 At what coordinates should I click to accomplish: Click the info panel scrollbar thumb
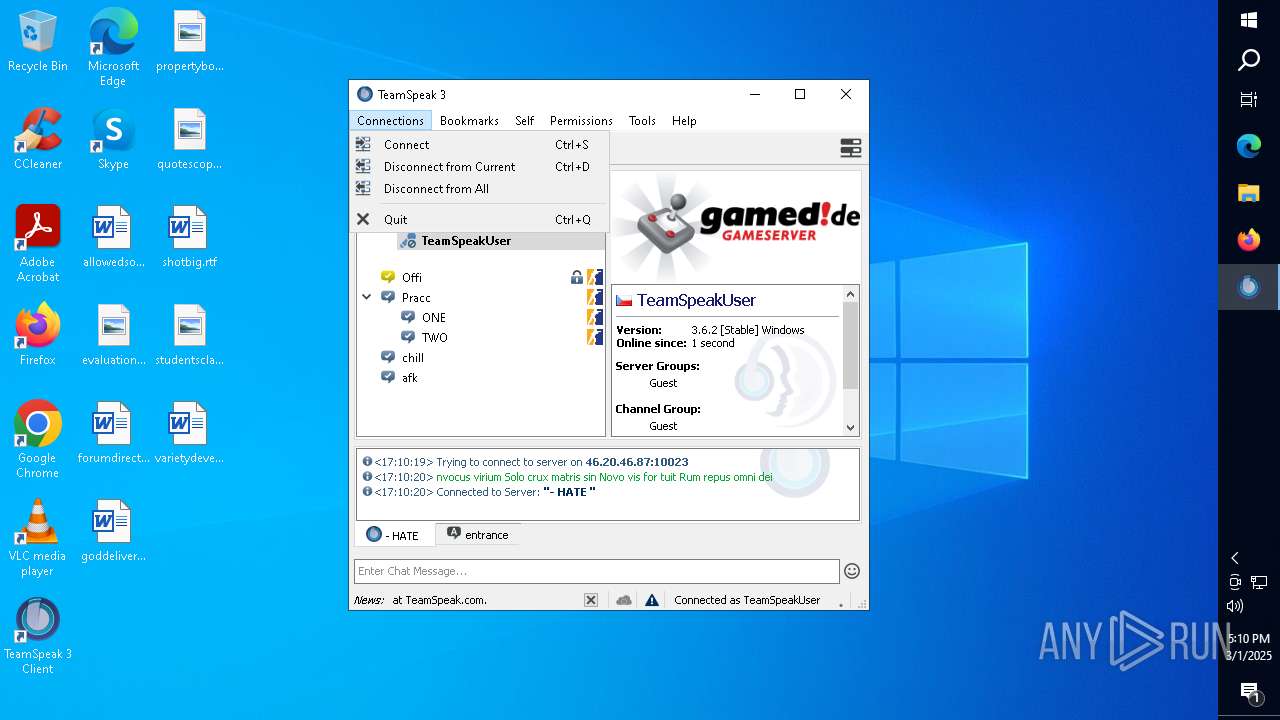point(851,345)
